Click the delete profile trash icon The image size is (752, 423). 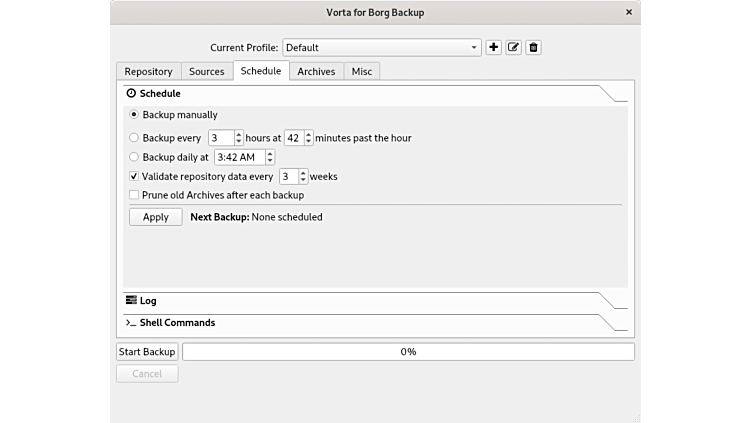click(533, 47)
